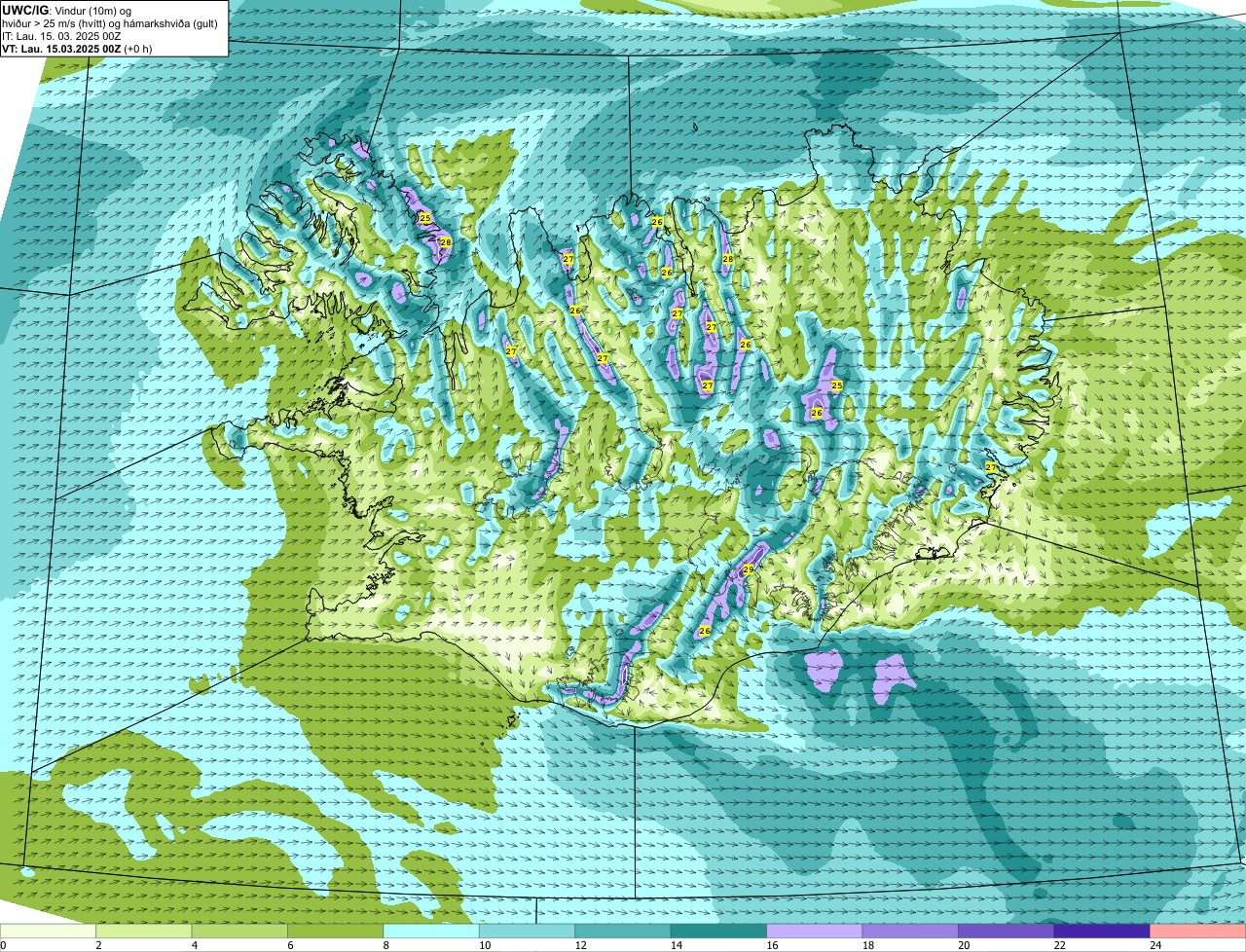Click the legend scale label "2"
Image resolution: width=1246 pixels, height=952 pixels.
coord(98,945)
